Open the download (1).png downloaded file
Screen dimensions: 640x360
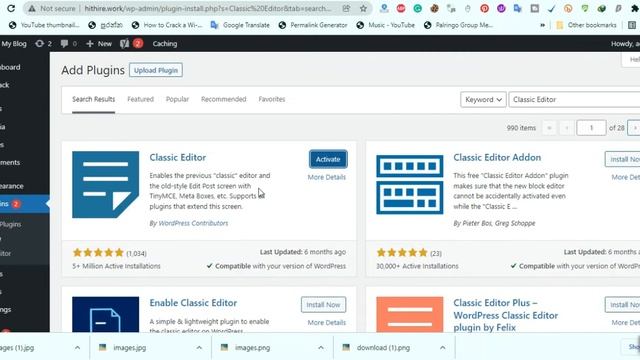click(383, 348)
